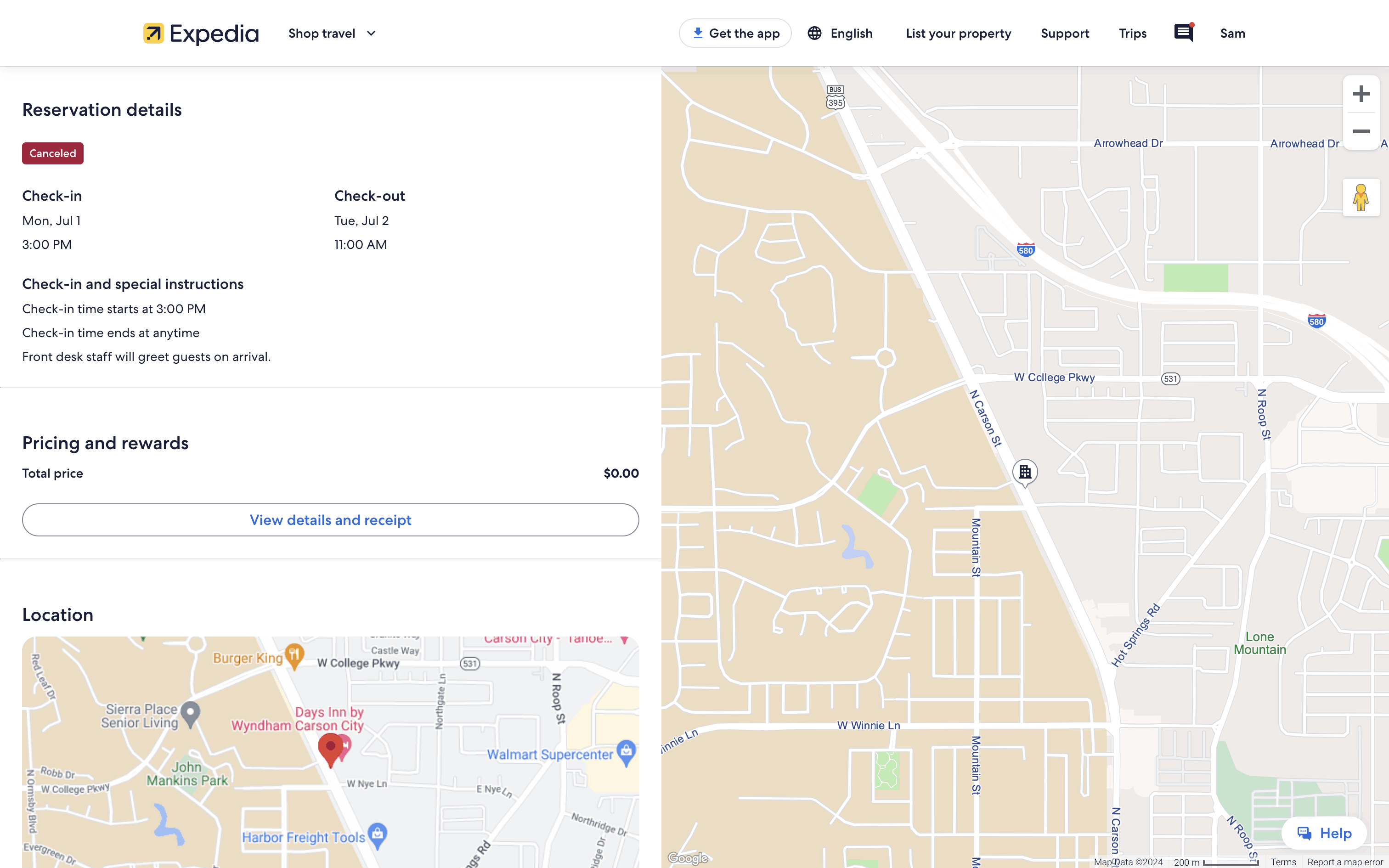Zoom in on the map
The width and height of the screenshot is (1389, 868).
[x=1361, y=94]
